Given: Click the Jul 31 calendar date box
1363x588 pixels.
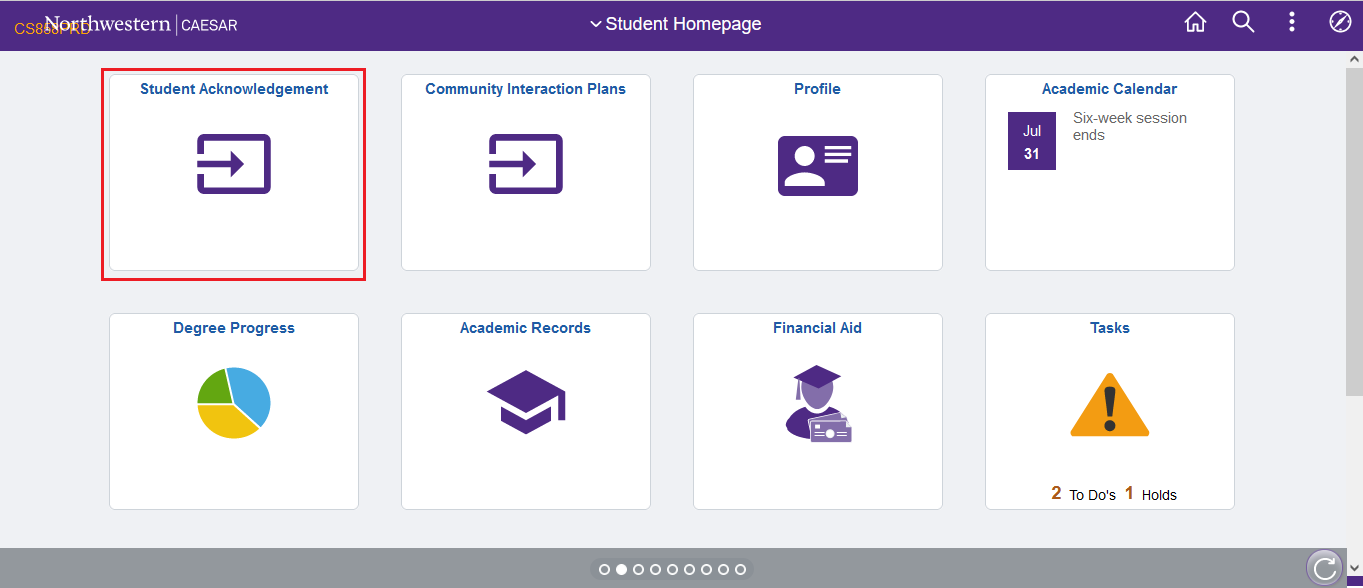Looking at the screenshot, I should click(1032, 141).
